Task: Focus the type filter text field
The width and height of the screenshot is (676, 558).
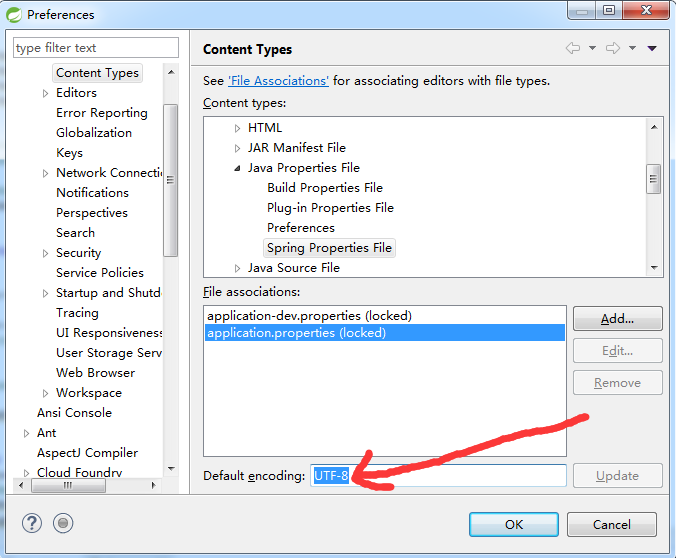Action: (x=96, y=47)
